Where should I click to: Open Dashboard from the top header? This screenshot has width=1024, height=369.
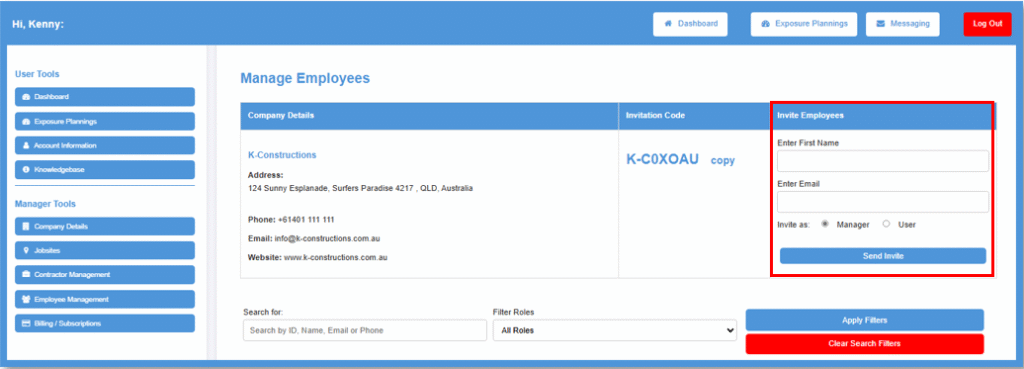coord(690,24)
